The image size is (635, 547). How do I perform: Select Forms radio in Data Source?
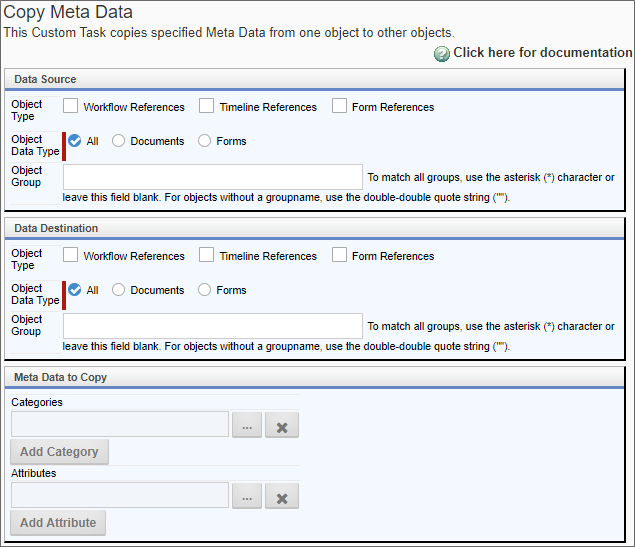[x=204, y=141]
